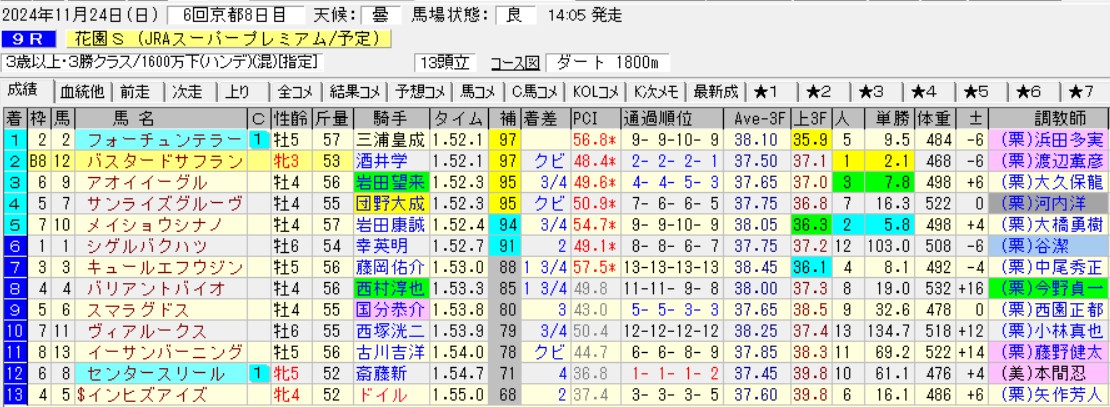Open the ★3 star tab
Image resolution: width=1110 pixels, height=407 pixels.
point(878,92)
